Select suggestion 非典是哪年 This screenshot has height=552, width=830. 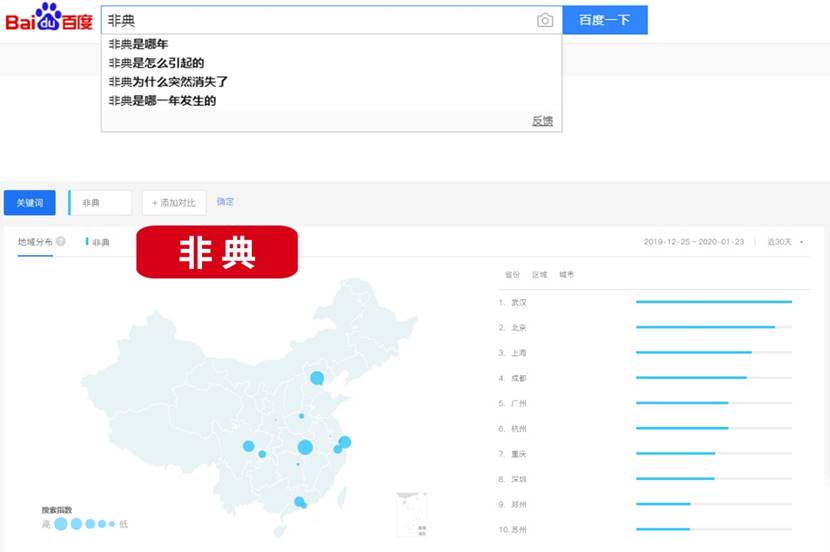click(138, 44)
